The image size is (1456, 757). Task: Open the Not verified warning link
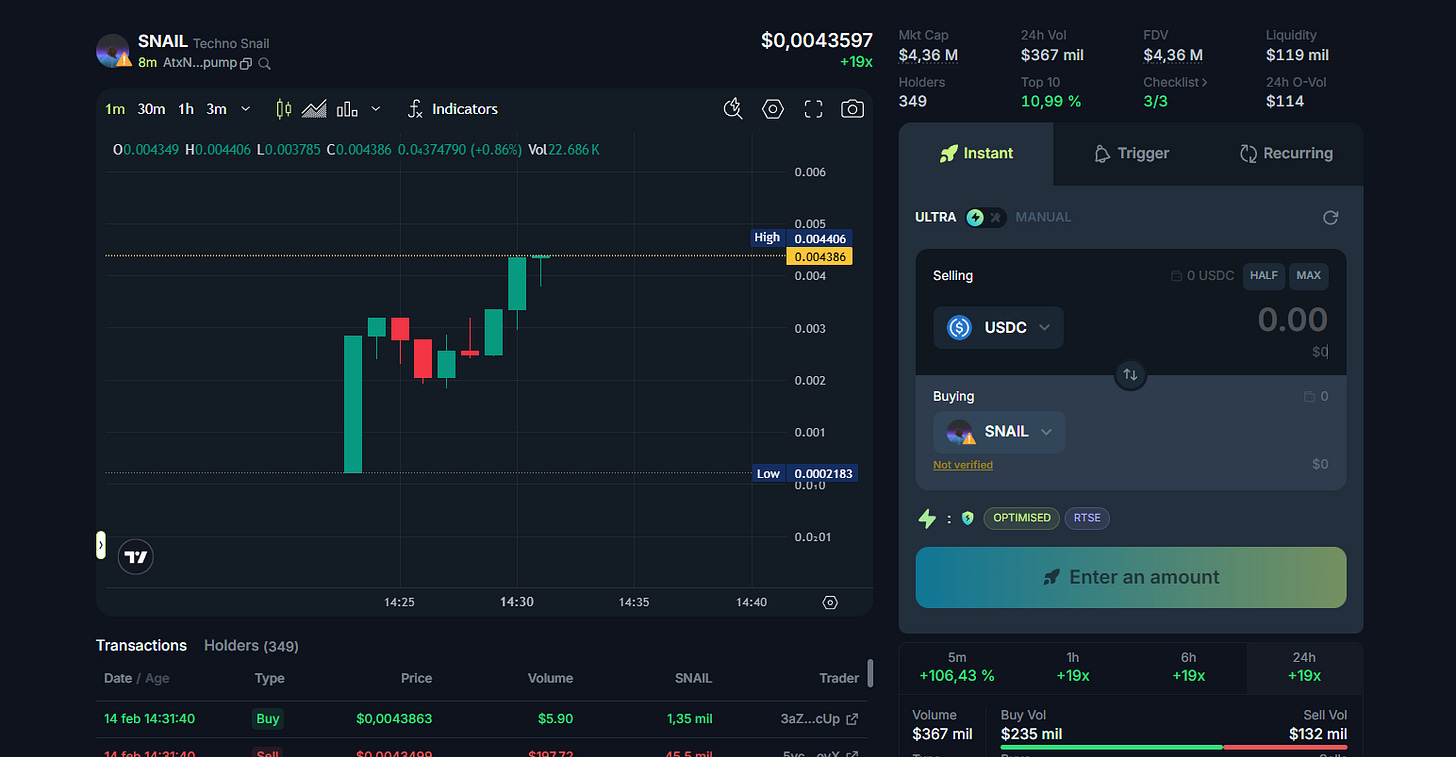click(963, 465)
